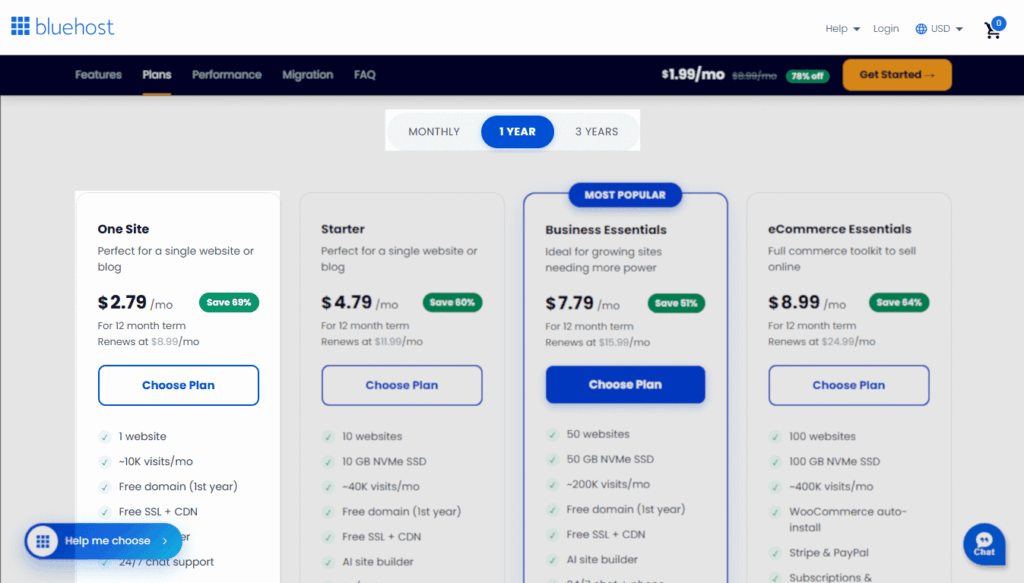Image resolution: width=1024 pixels, height=583 pixels.
Task: Click the Help me choose arrow chevron
Action: point(165,541)
